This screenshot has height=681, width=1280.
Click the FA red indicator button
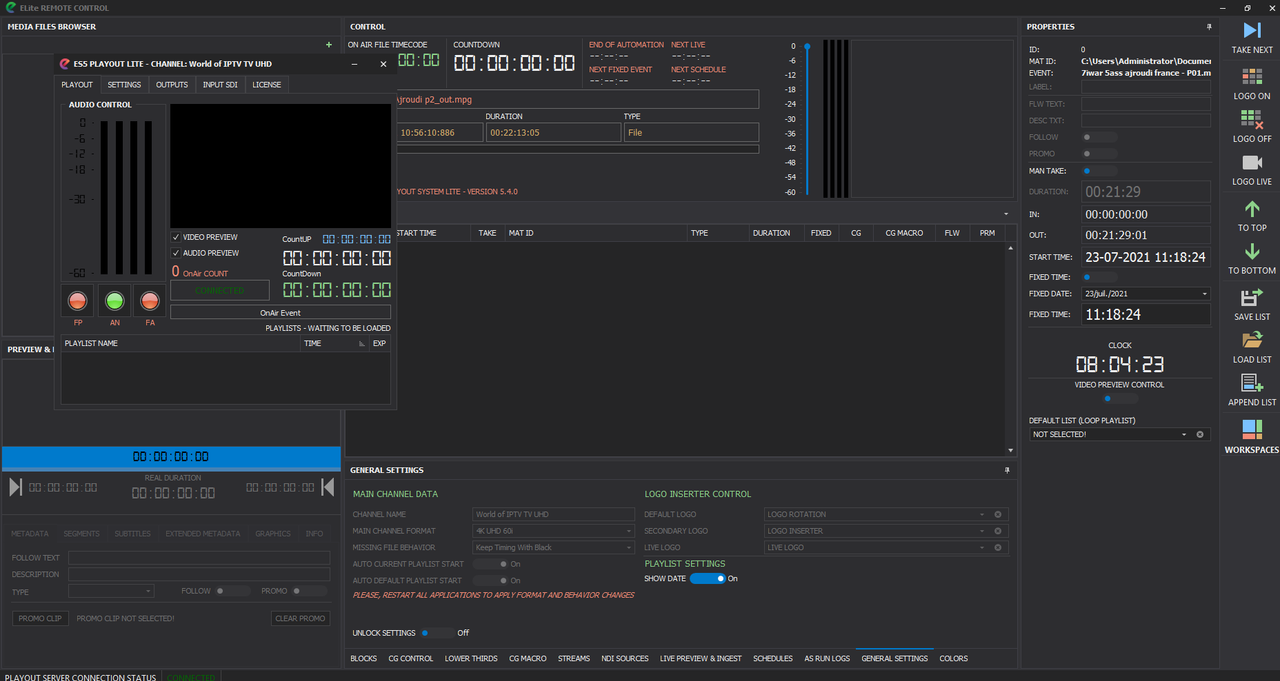point(150,300)
